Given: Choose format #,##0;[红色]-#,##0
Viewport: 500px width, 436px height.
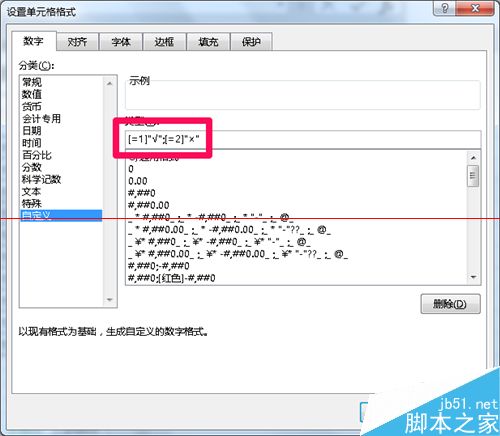Looking at the screenshot, I should click(297, 278).
